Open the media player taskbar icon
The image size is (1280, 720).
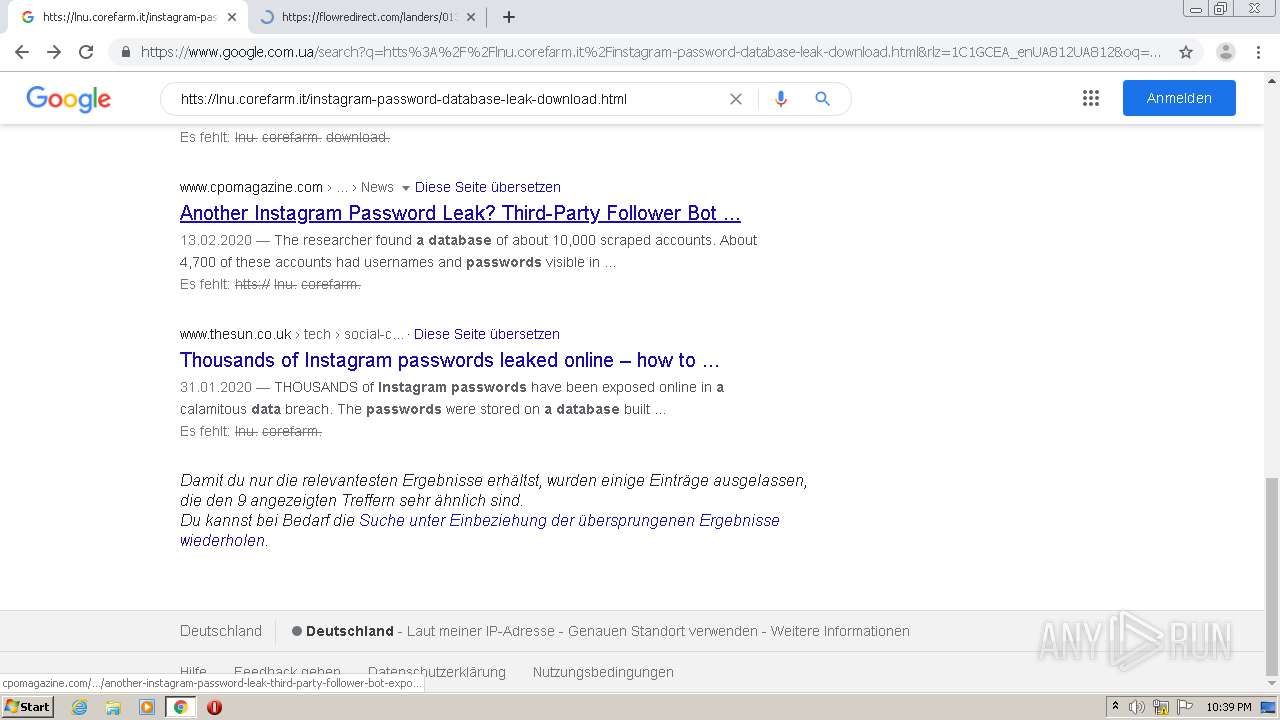point(147,707)
